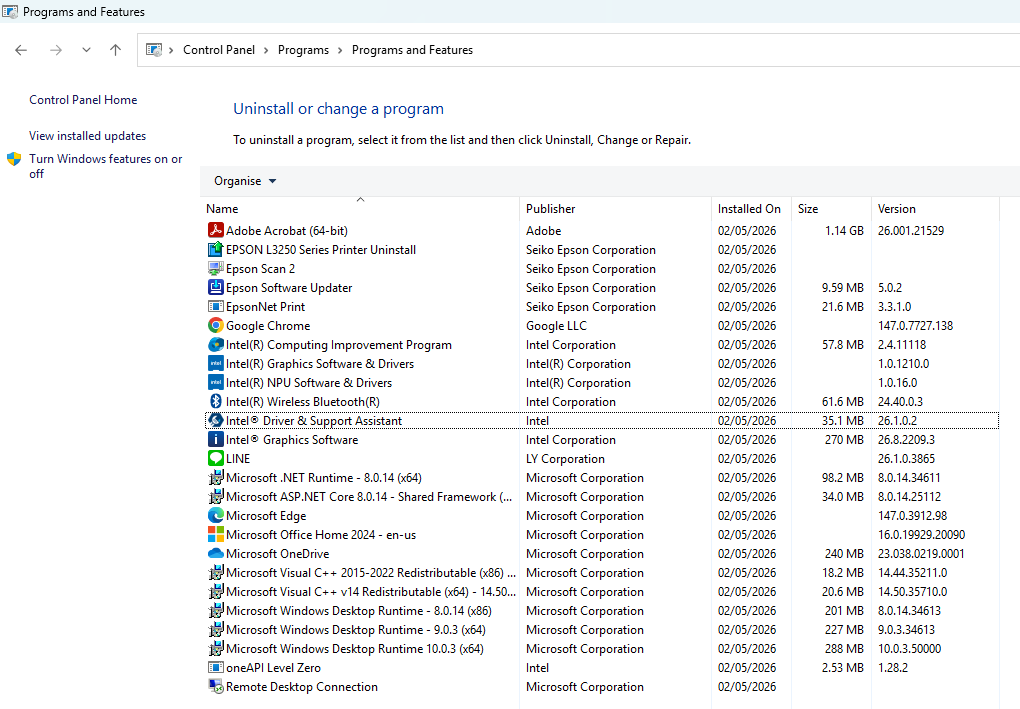The height and width of the screenshot is (709, 1020).
Task: Select Microsoft Windows Desktop Runtime 10.0.3 (x64)
Action: tap(602, 649)
